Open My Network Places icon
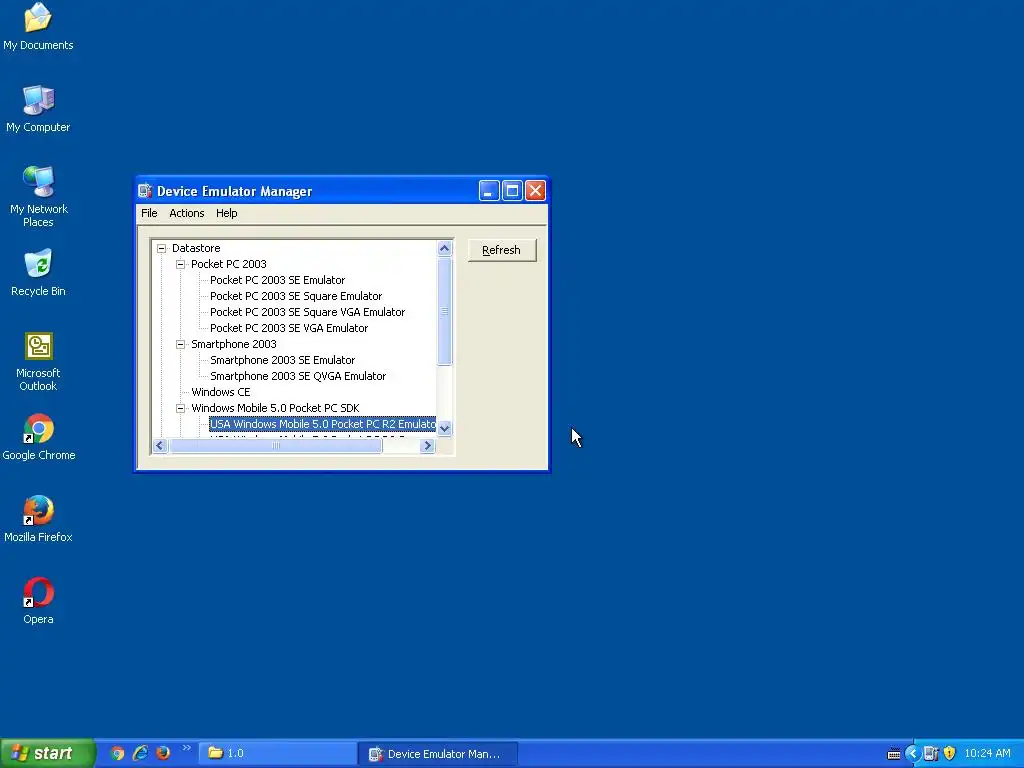The width and height of the screenshot is (1024, 768). pyautogui.click(x=38, y=196)
